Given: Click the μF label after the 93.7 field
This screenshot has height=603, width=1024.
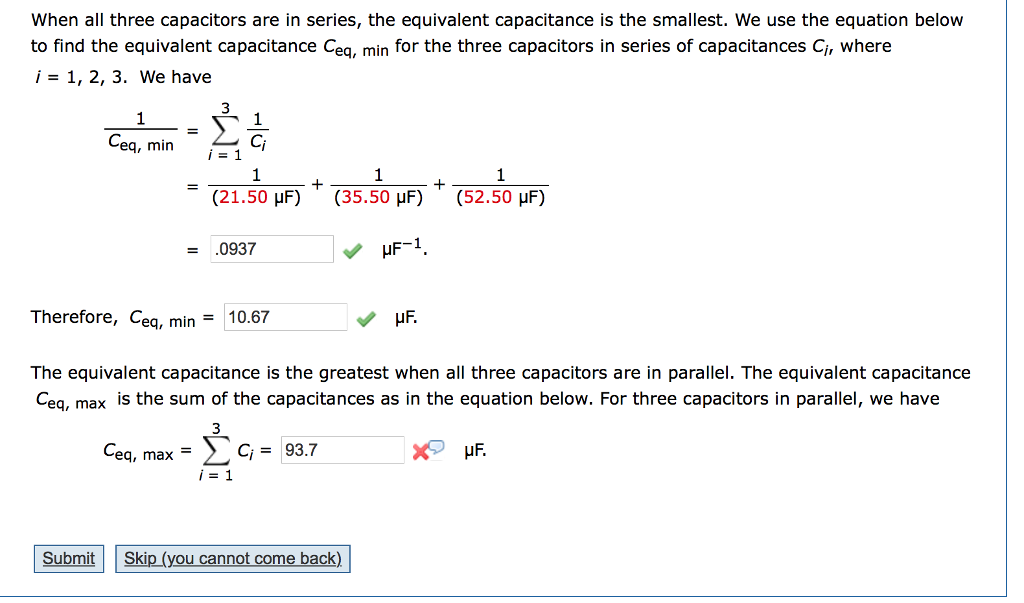Looking at the screenshot, I should pyautogui.click(x=475, y=450).
